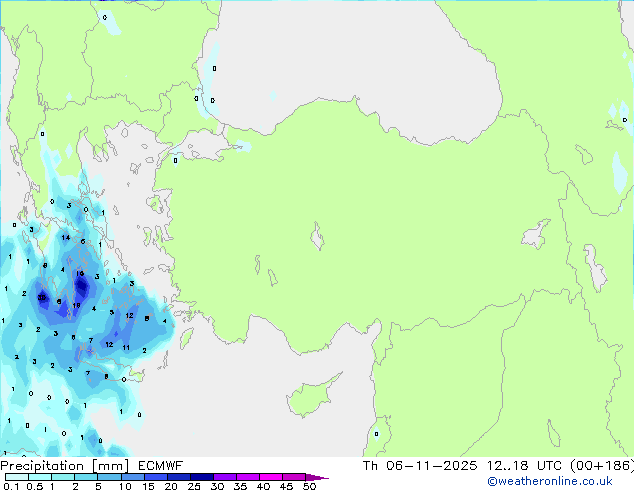Click Lake Van on the map
This screenshot has width=634, height=490.
coord(535,234)
